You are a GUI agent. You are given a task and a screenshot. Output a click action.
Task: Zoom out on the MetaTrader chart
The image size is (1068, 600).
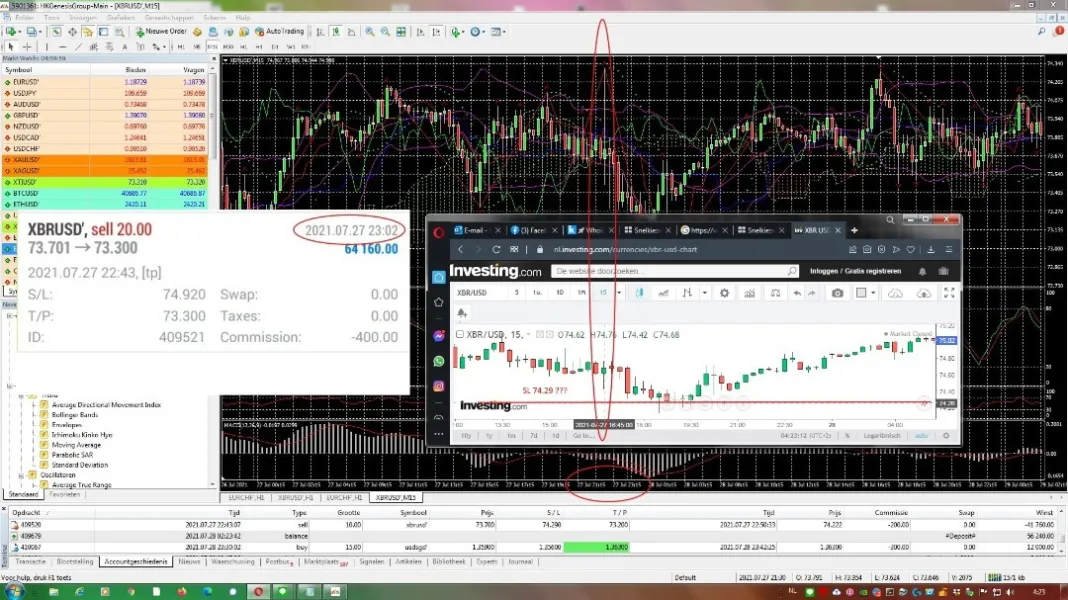click(385, 31)
